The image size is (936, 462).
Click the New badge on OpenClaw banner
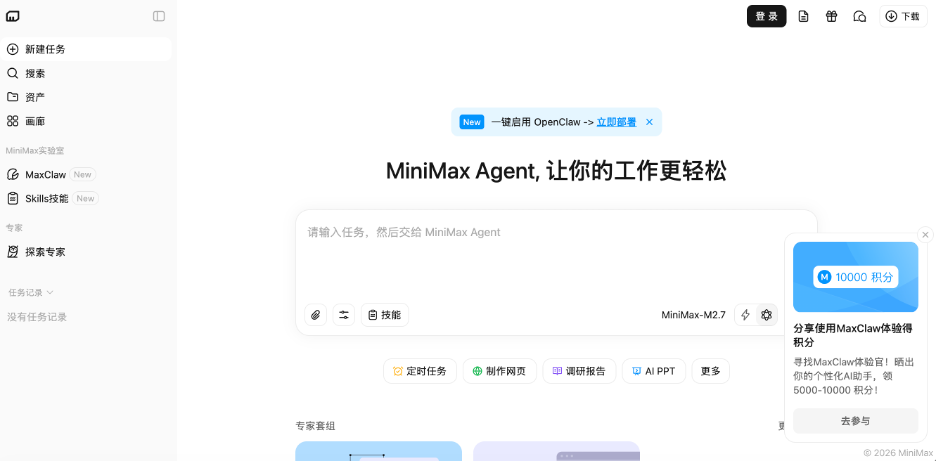pyautogui.click(x=472, y=122)
